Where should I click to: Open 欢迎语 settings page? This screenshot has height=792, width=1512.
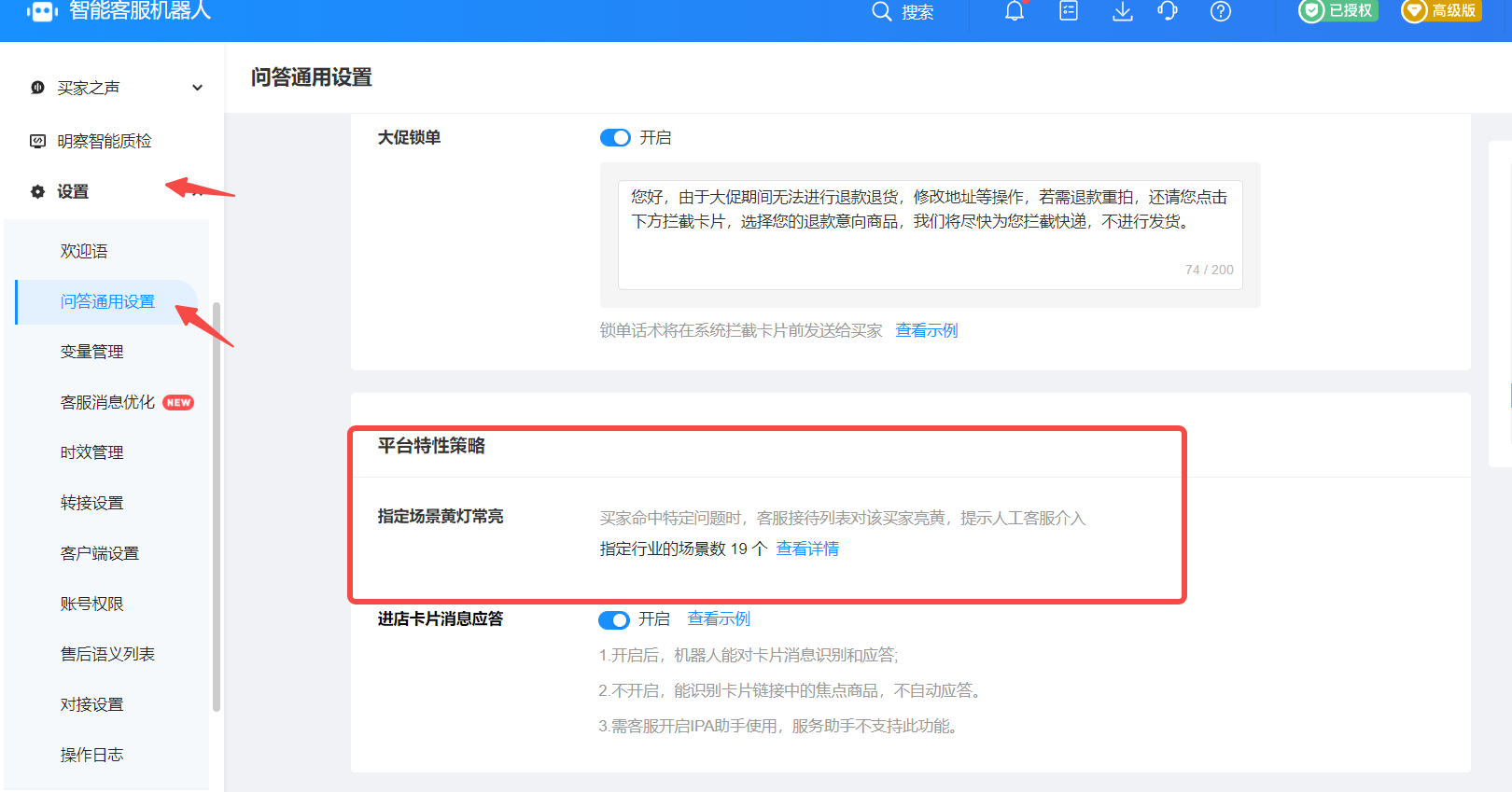pyautogui.click(x=84, y=251)
